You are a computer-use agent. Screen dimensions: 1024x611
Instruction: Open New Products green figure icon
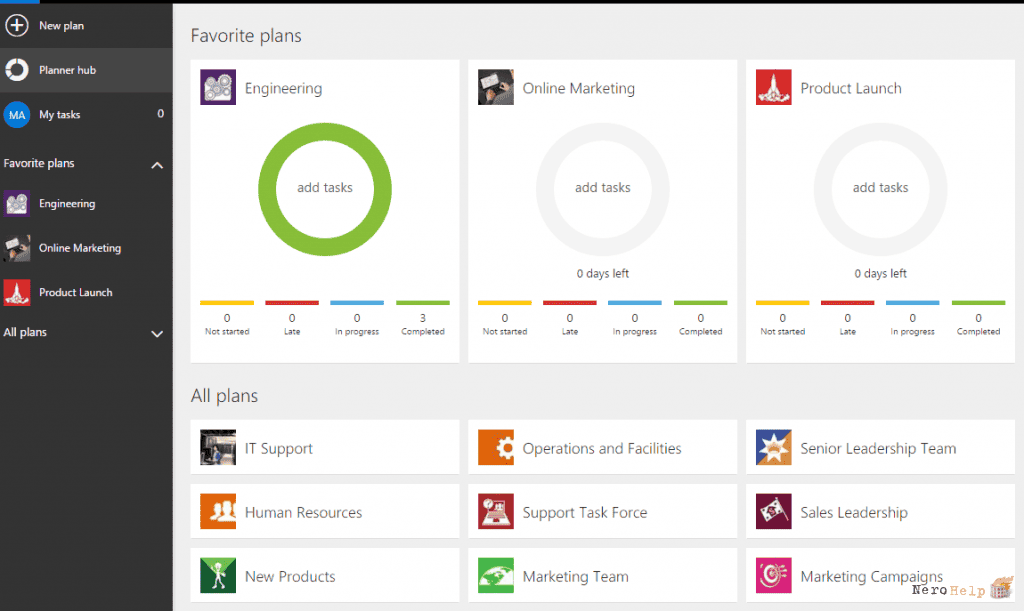[218, 575]
